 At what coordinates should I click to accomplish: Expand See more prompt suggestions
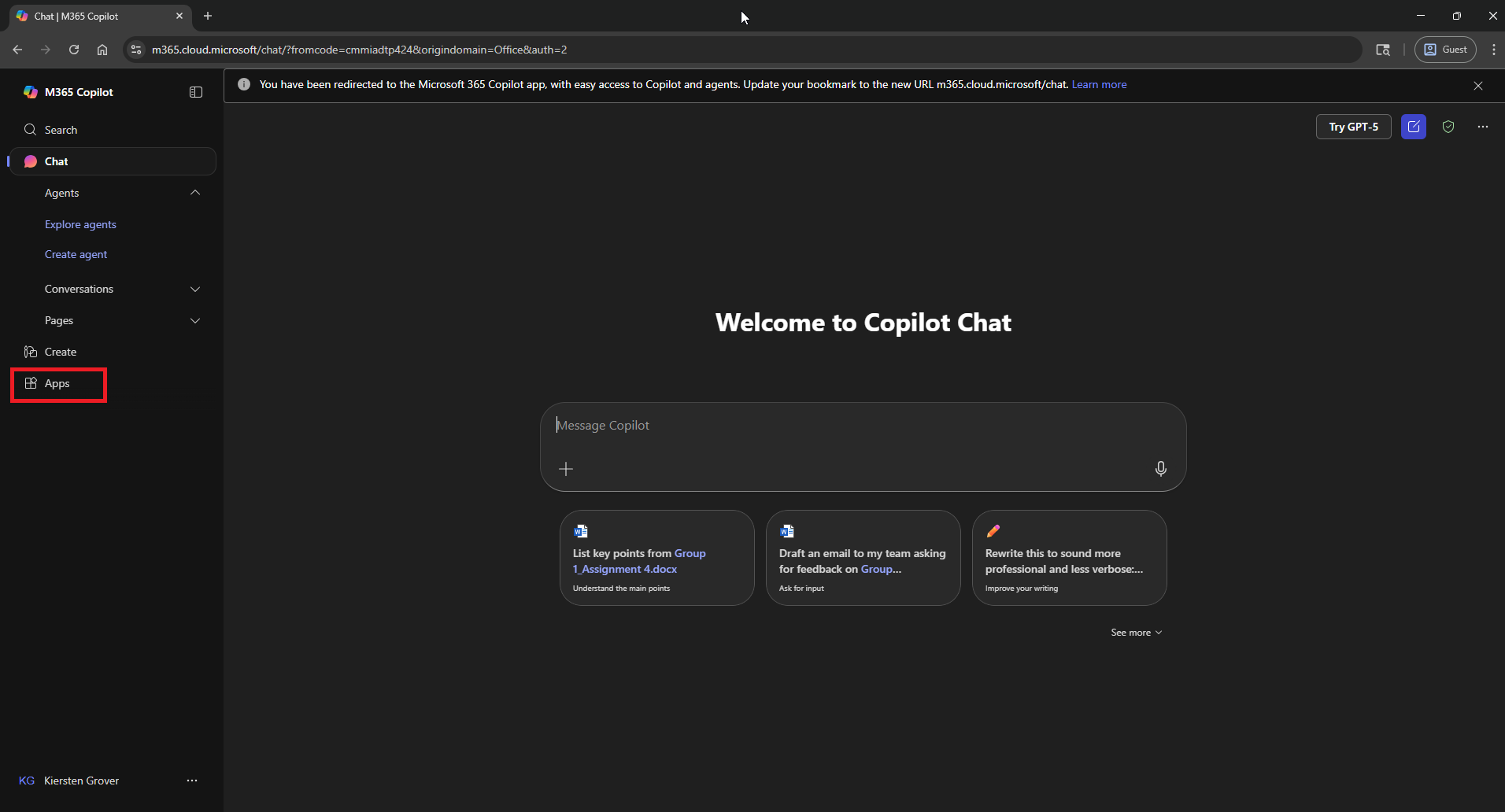click(1136, 633)
